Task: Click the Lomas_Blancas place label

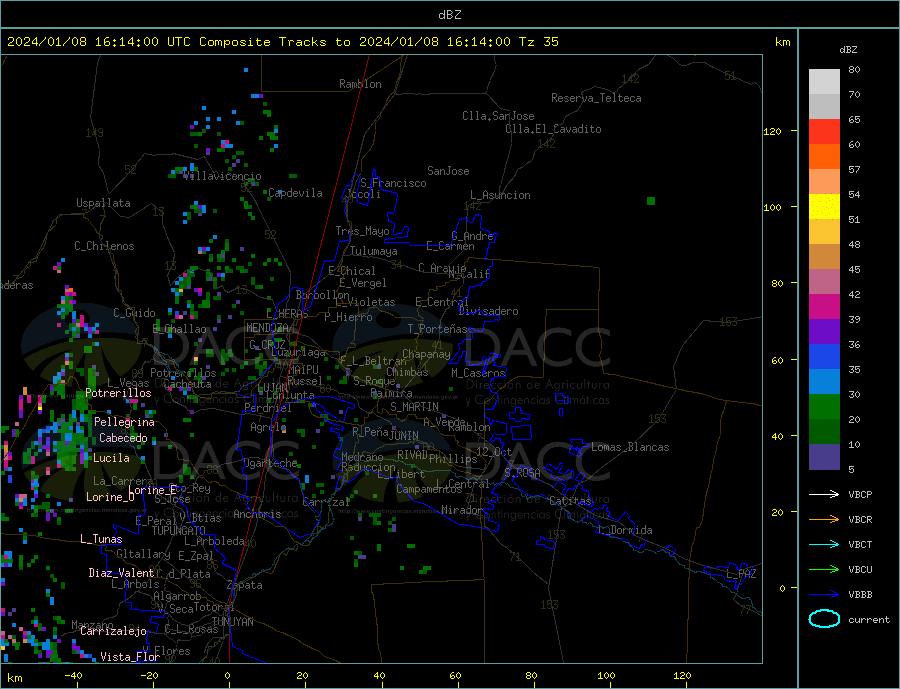Action: [630, 447]
